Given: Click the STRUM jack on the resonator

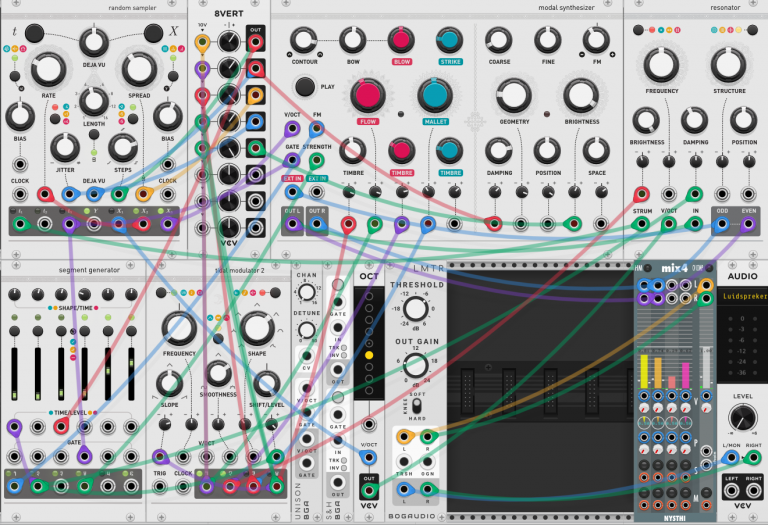Looking at the screenshot, I should [x=641, y=224].
